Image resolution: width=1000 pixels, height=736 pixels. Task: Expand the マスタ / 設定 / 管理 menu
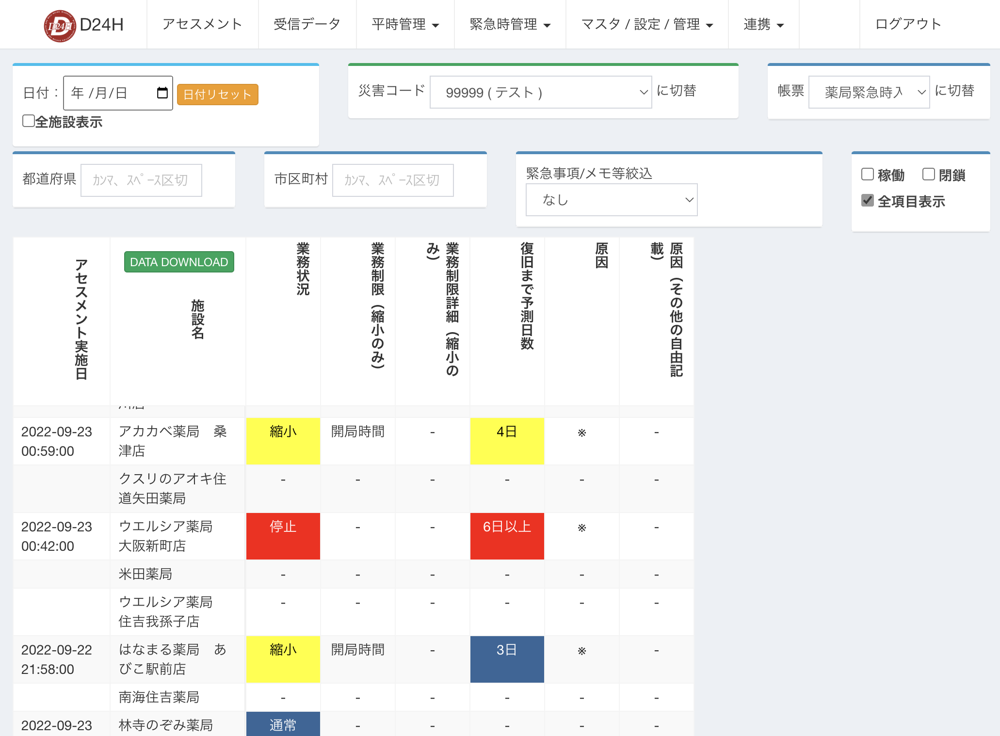point(647,24)
